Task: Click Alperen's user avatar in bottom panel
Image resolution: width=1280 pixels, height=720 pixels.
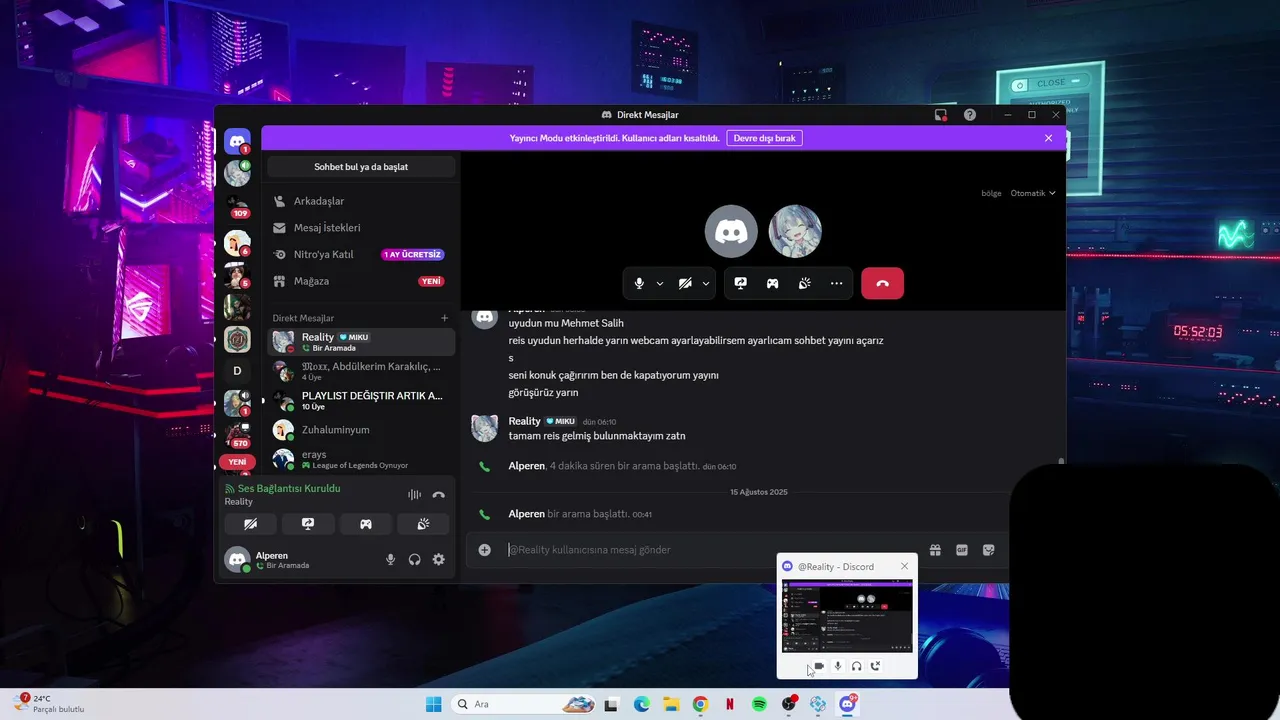Action: coord(237,560)
